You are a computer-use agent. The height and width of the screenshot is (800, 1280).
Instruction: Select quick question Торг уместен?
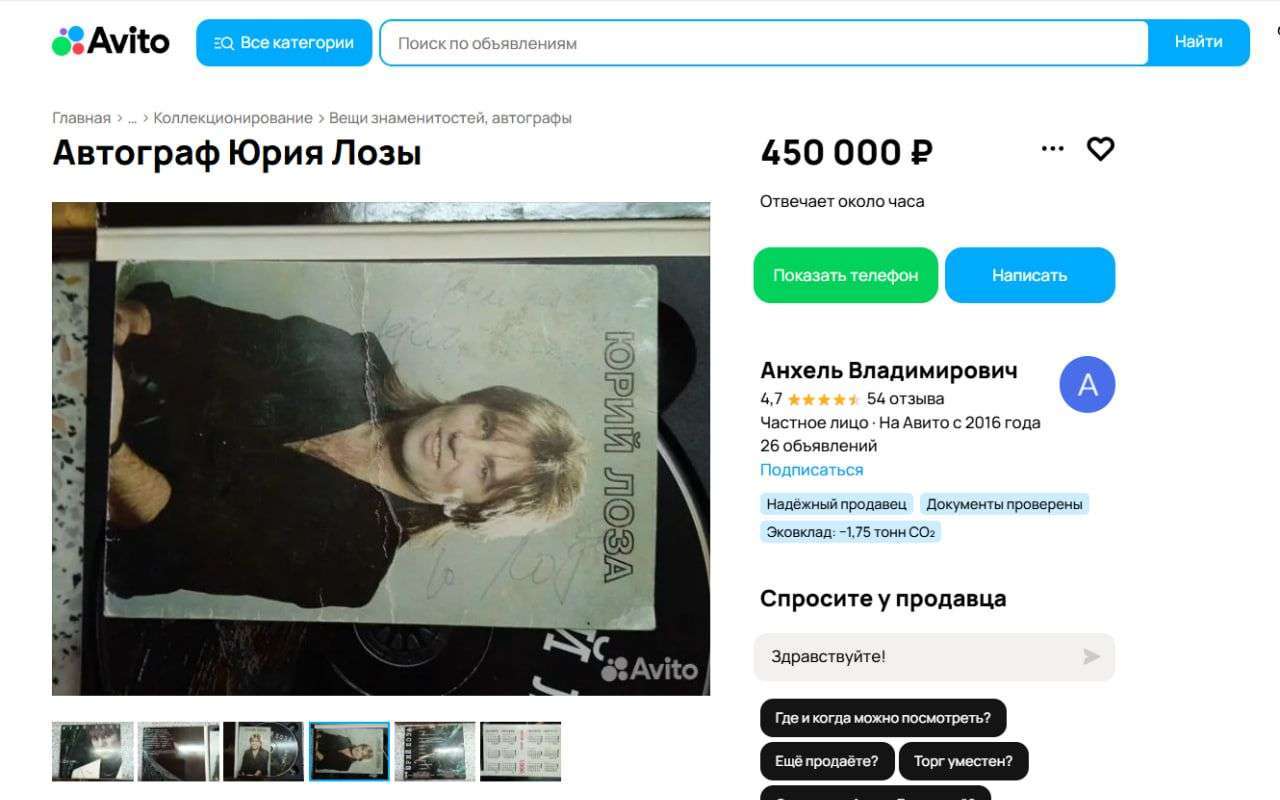(x=963, y=761)
